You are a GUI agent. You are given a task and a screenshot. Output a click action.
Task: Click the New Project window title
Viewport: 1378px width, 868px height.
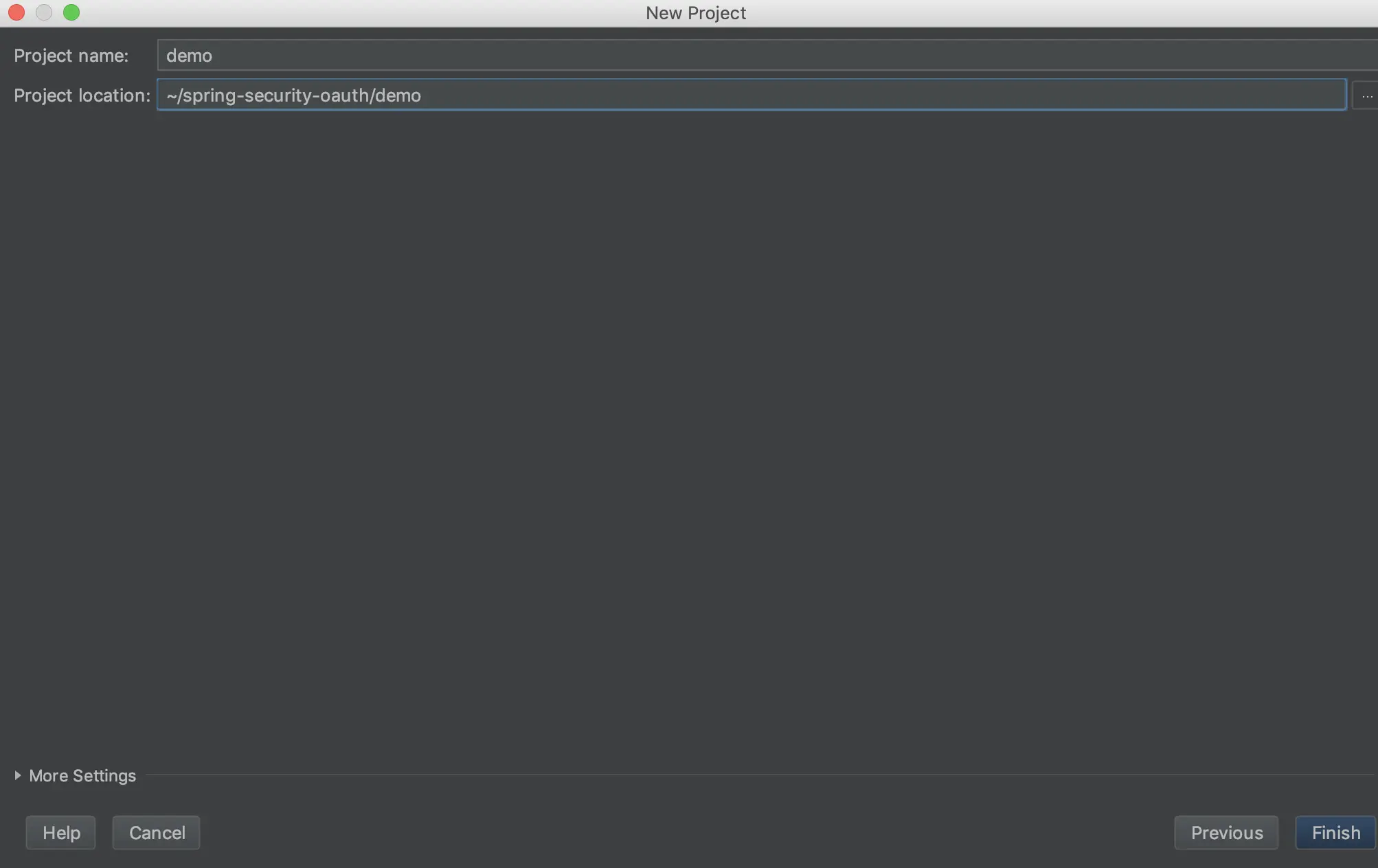[695, 13]
